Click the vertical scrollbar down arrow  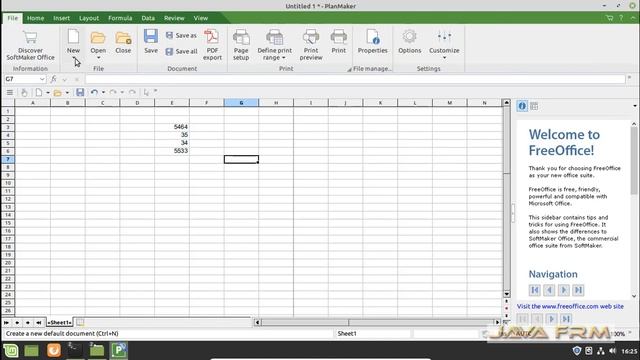507,294
